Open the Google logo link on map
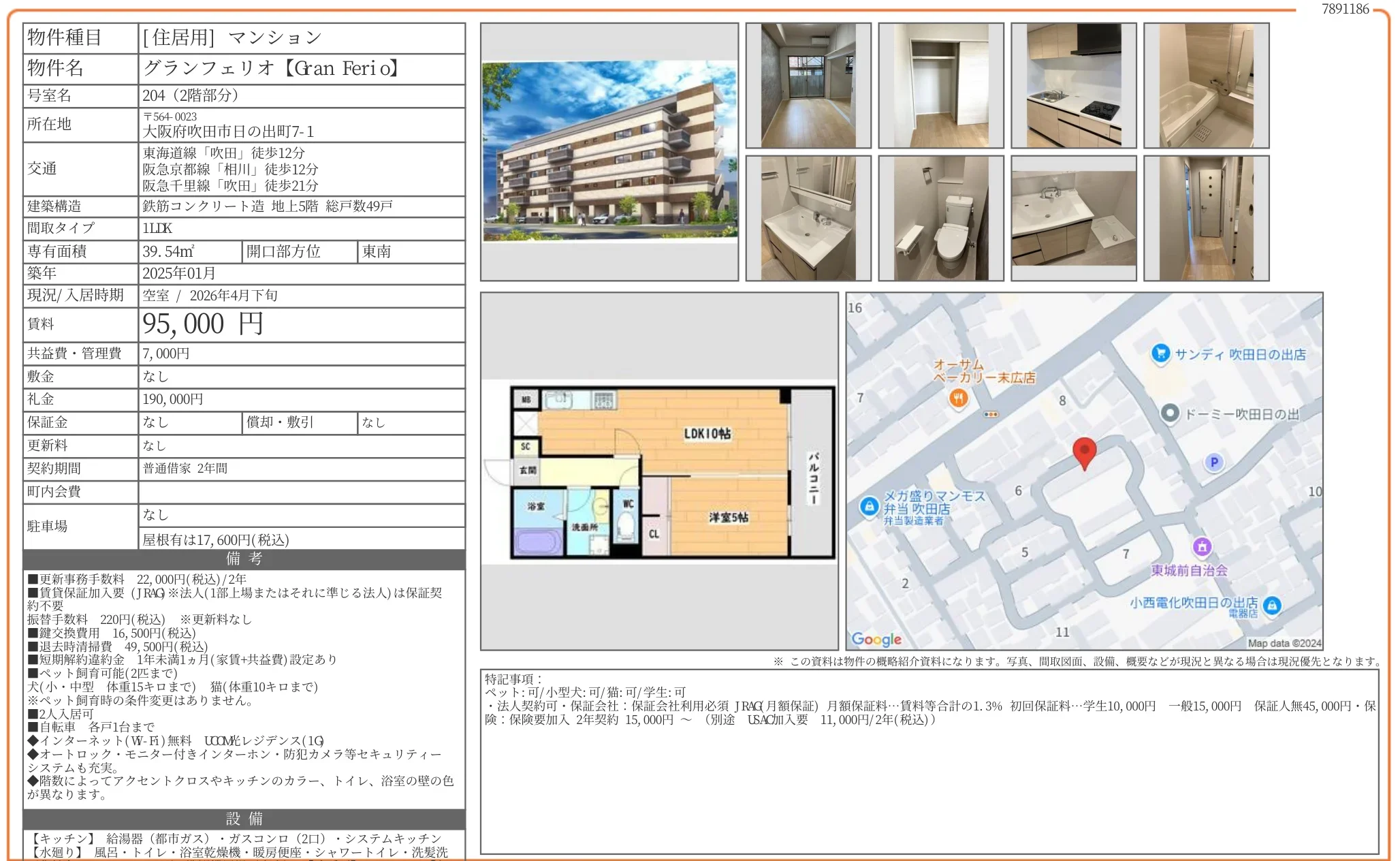1400x861 pixels. coord(876,639)
